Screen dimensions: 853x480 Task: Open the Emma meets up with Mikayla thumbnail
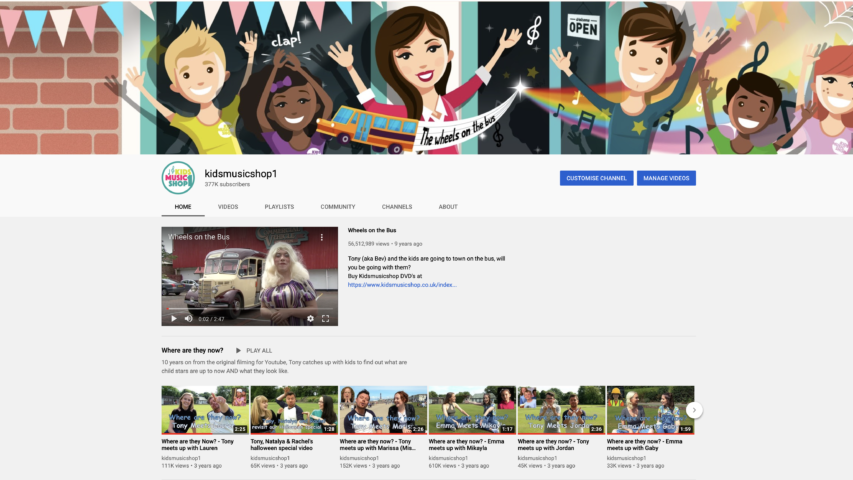[x=472, y=410]
